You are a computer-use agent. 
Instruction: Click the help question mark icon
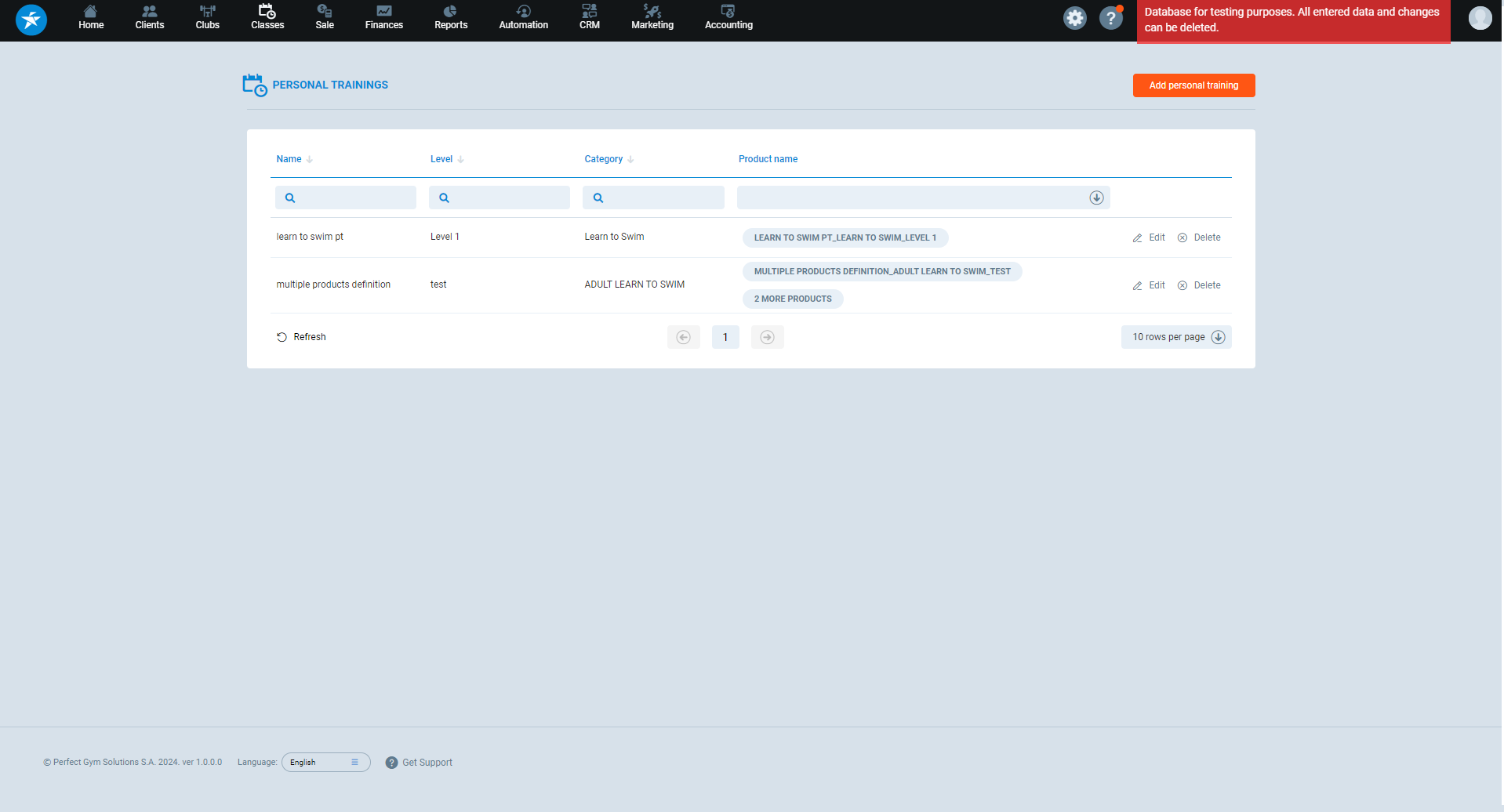coord(1110,18)
